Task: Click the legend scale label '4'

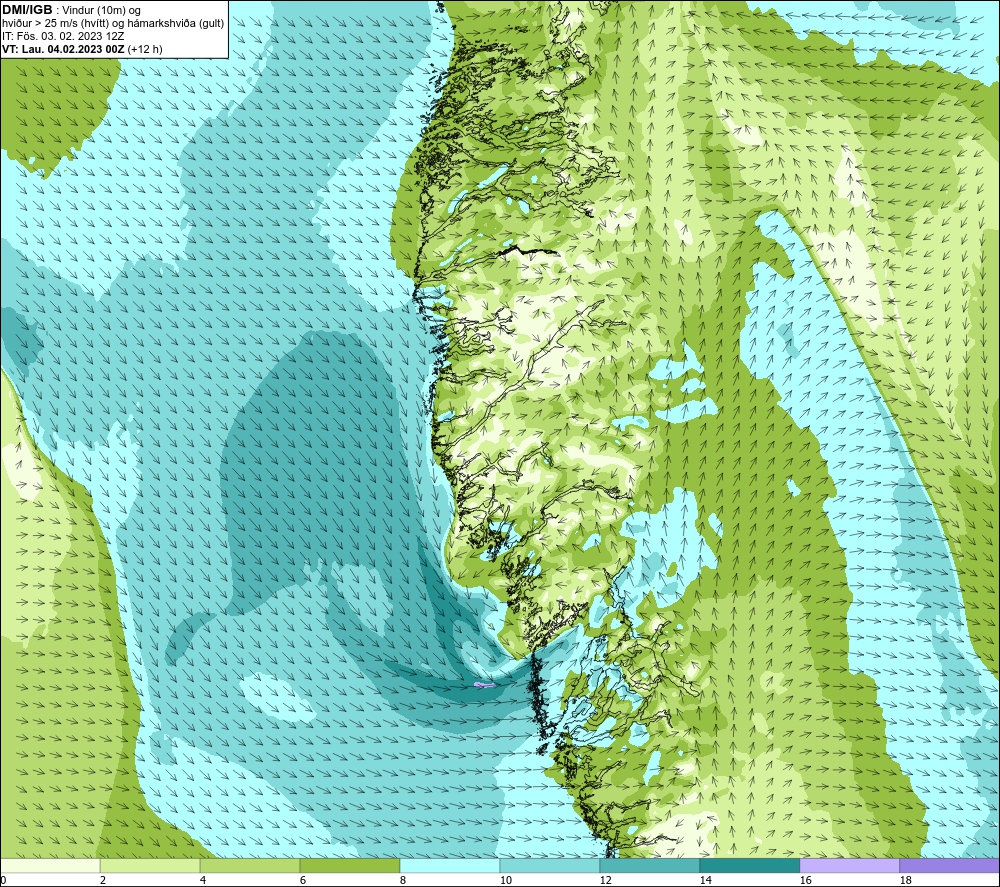Action: pyautogui.click(x=203, y=881)
